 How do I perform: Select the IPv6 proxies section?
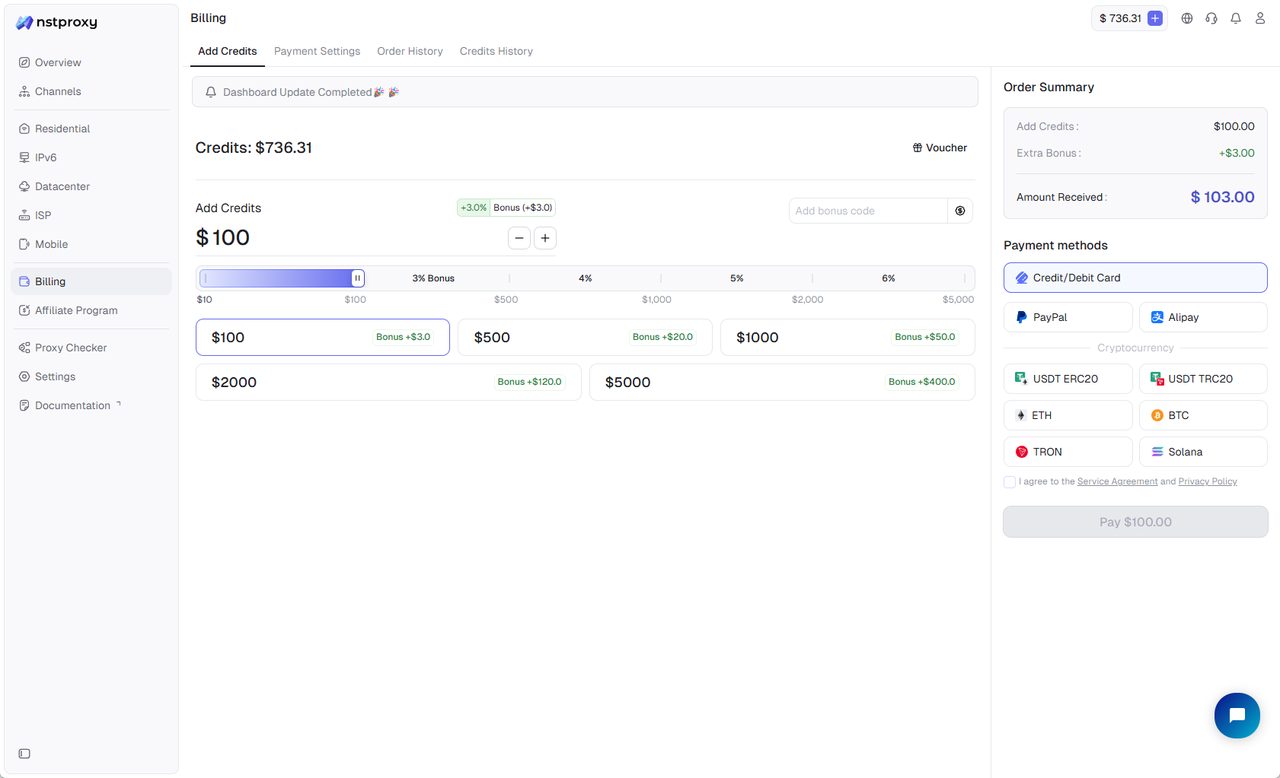(45, 157)
